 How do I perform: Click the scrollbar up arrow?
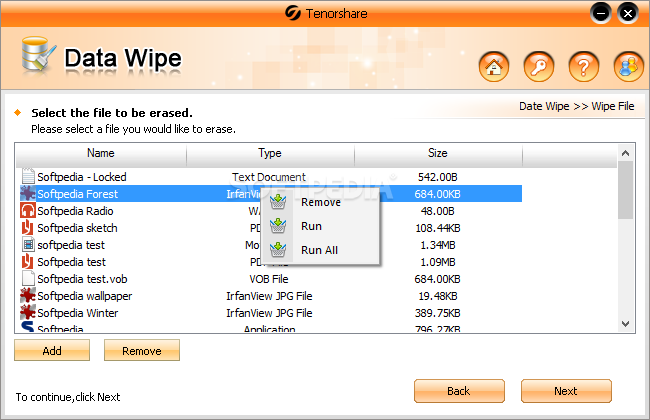click(x=626, y=153)
